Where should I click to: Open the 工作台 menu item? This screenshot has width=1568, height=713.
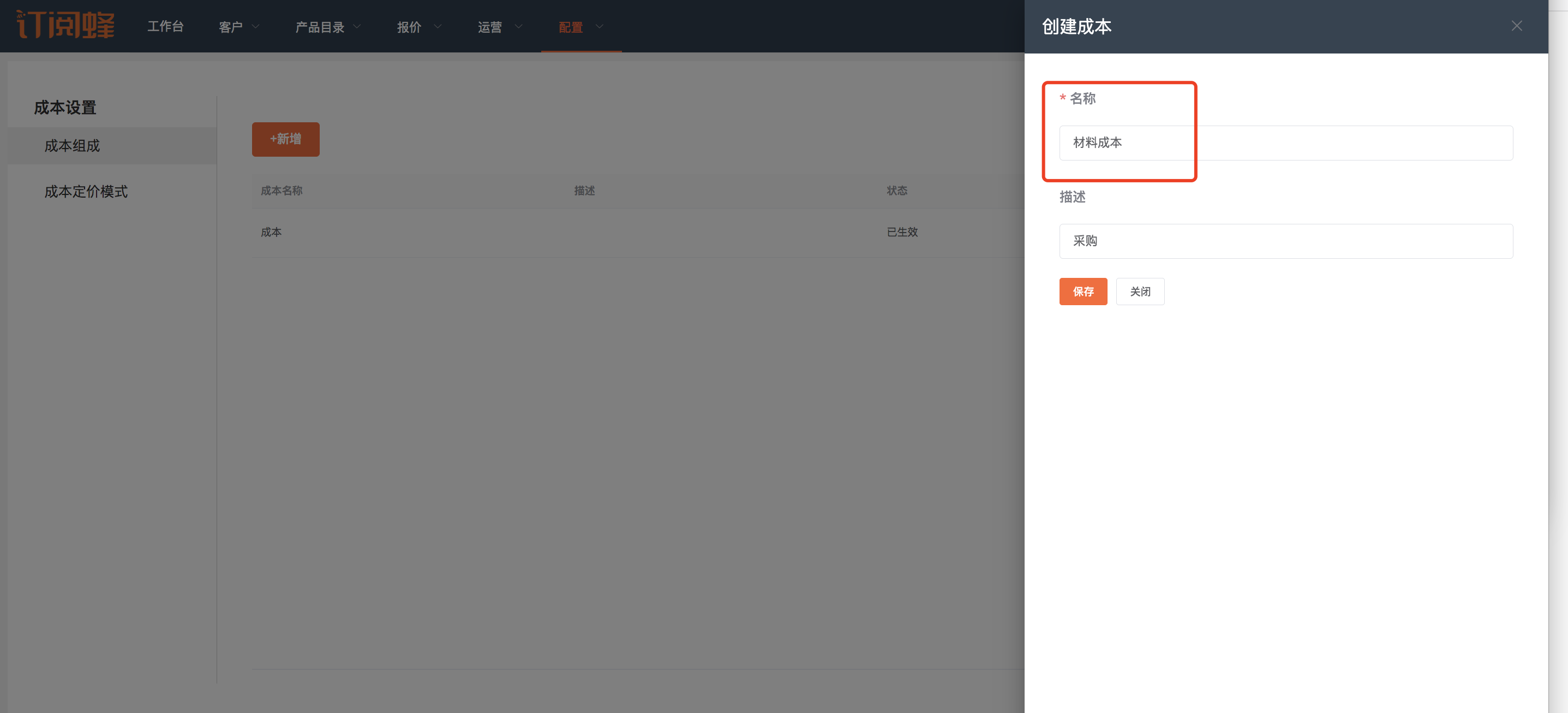[165, 27]
